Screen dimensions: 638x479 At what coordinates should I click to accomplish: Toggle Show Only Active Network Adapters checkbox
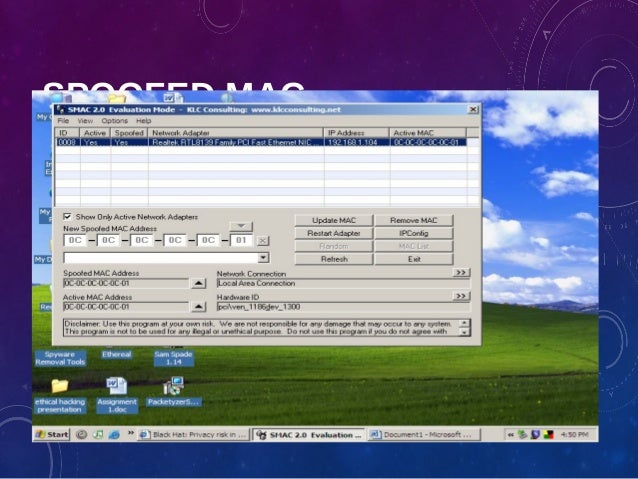tap(67, 216)
